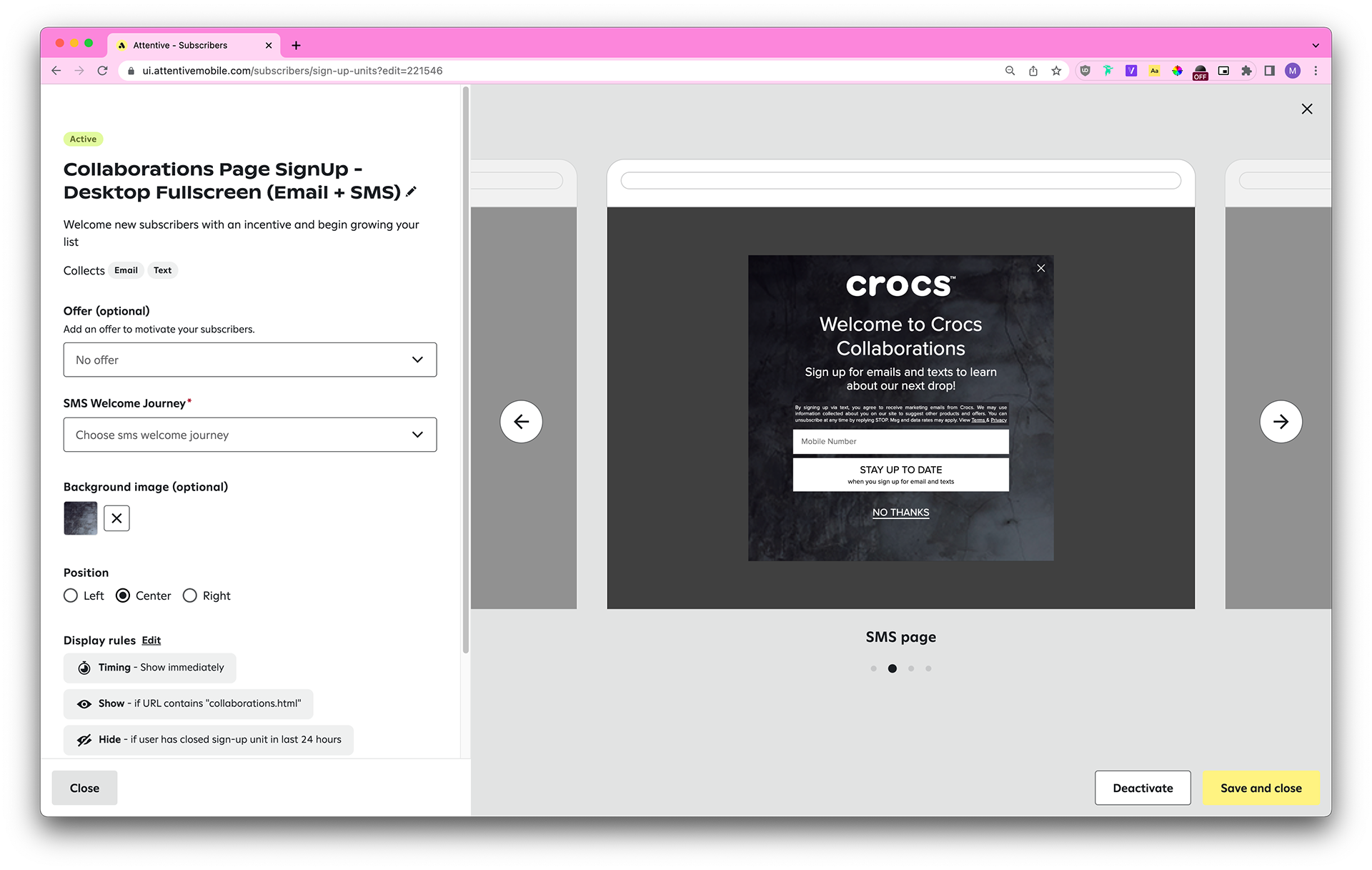1372x870 pixels.
Task: Select the Center position option
Action: [x=123, y=595]
